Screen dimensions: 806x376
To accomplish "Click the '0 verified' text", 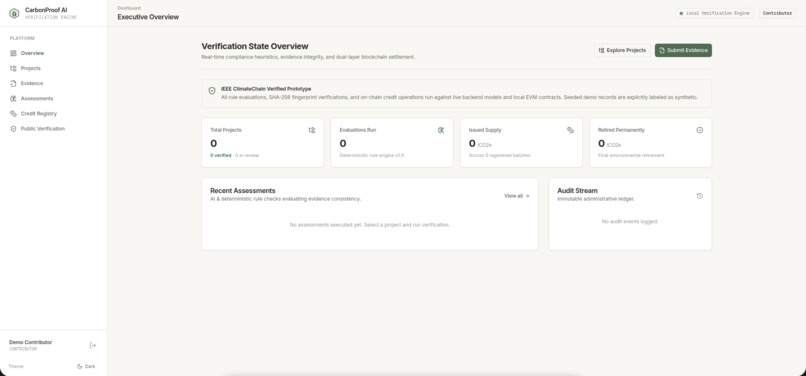I will (x=221, y=155).
